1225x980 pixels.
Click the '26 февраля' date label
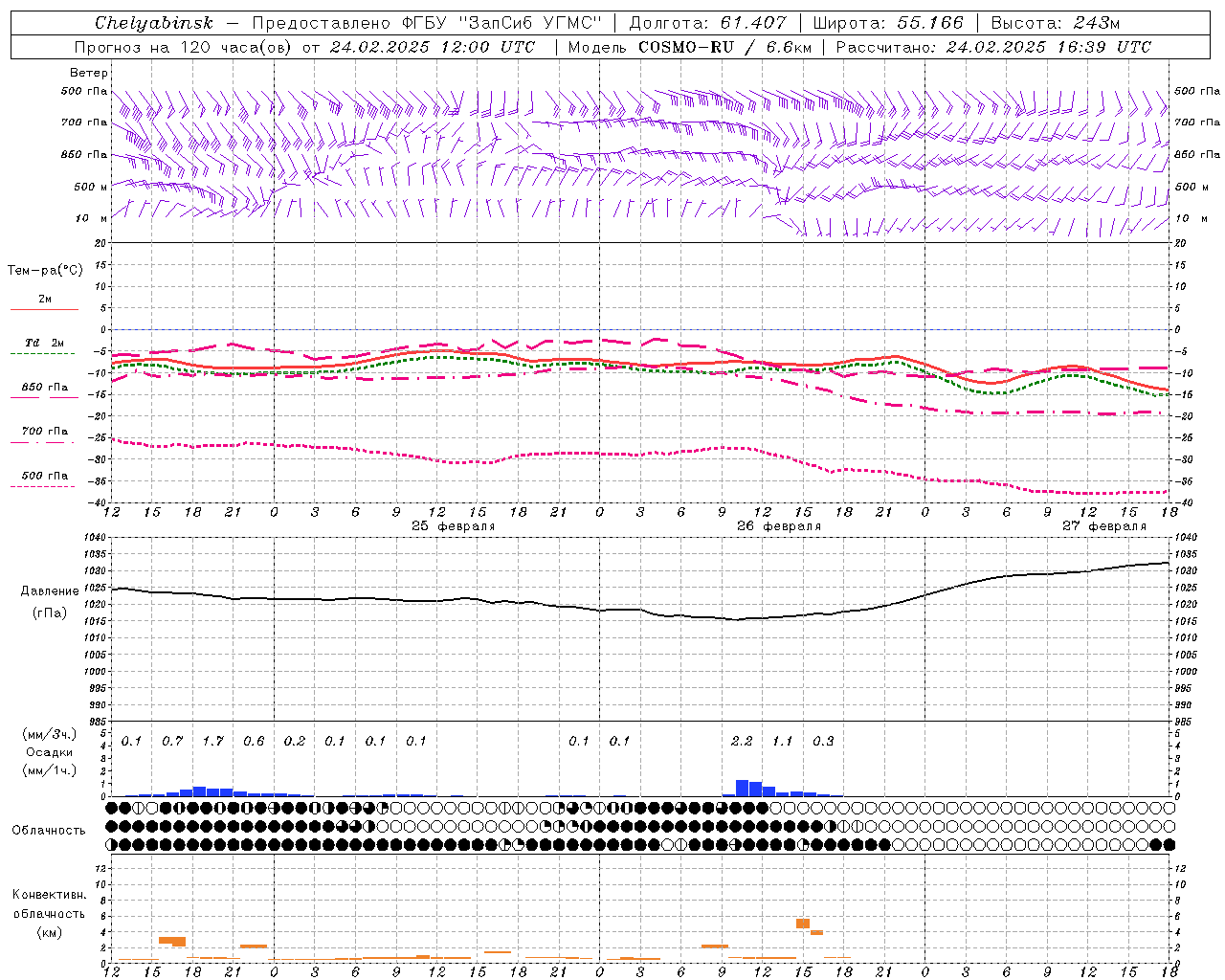pos(779,526)
